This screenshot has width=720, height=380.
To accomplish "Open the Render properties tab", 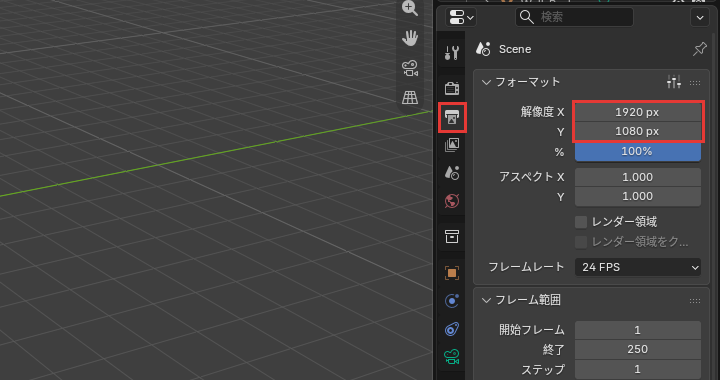I will coord(452,88).
